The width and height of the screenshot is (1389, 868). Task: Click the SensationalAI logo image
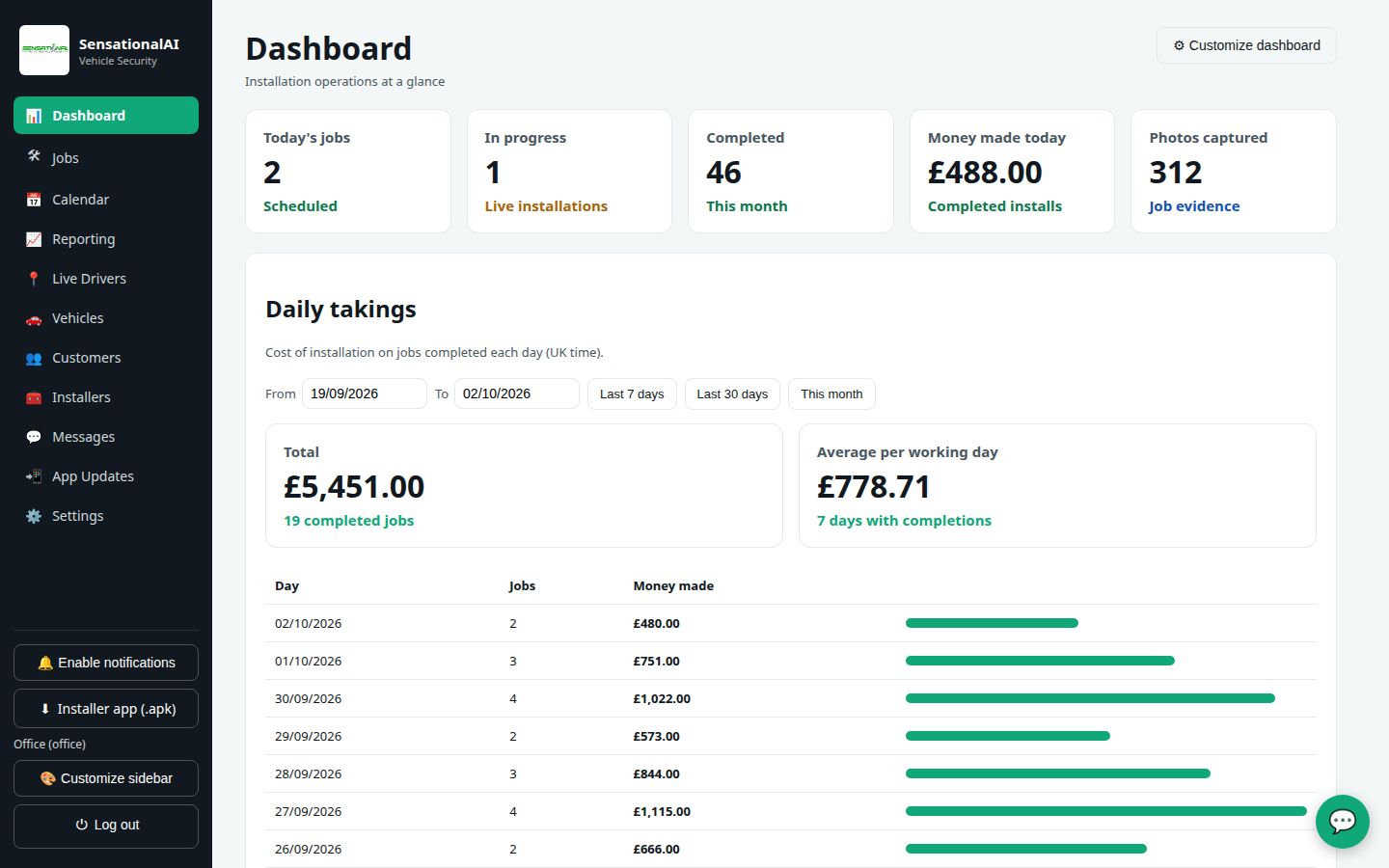click(x=44, y=50)
